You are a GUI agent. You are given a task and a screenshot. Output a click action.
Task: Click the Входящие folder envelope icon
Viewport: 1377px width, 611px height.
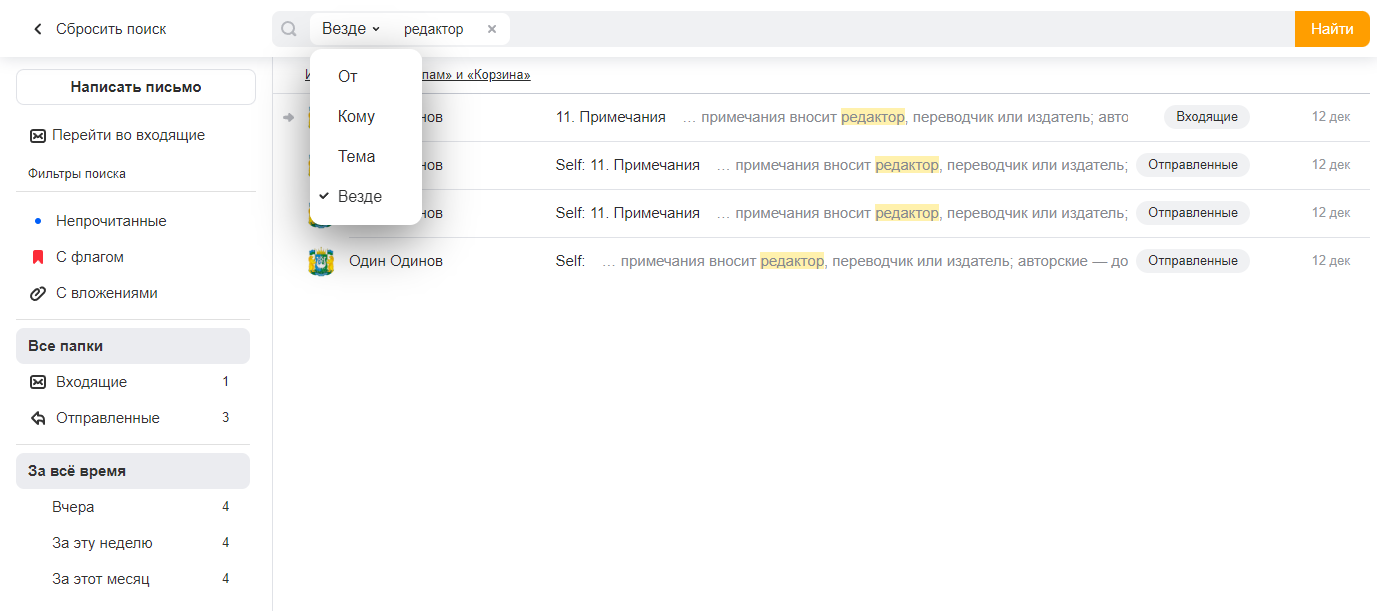tap(38, 382)
